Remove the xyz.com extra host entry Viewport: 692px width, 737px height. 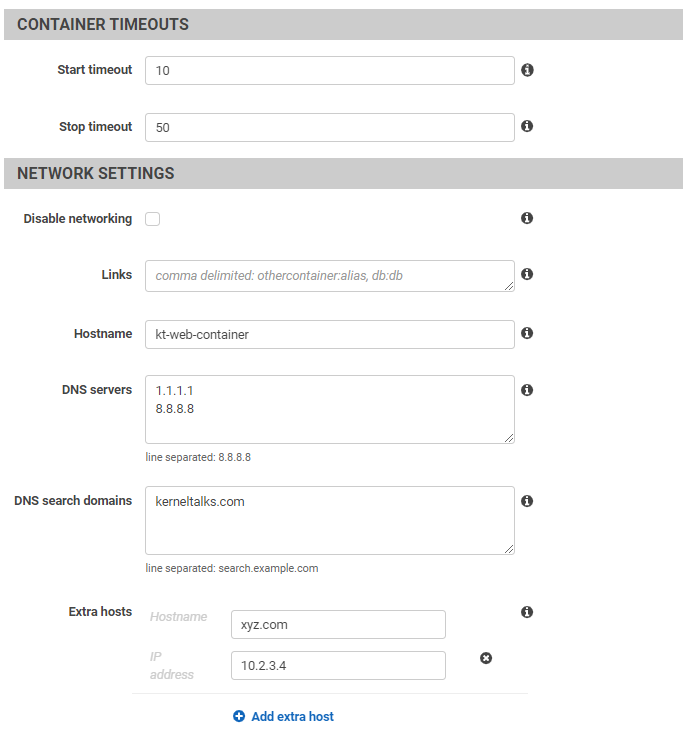coord(486,658)
